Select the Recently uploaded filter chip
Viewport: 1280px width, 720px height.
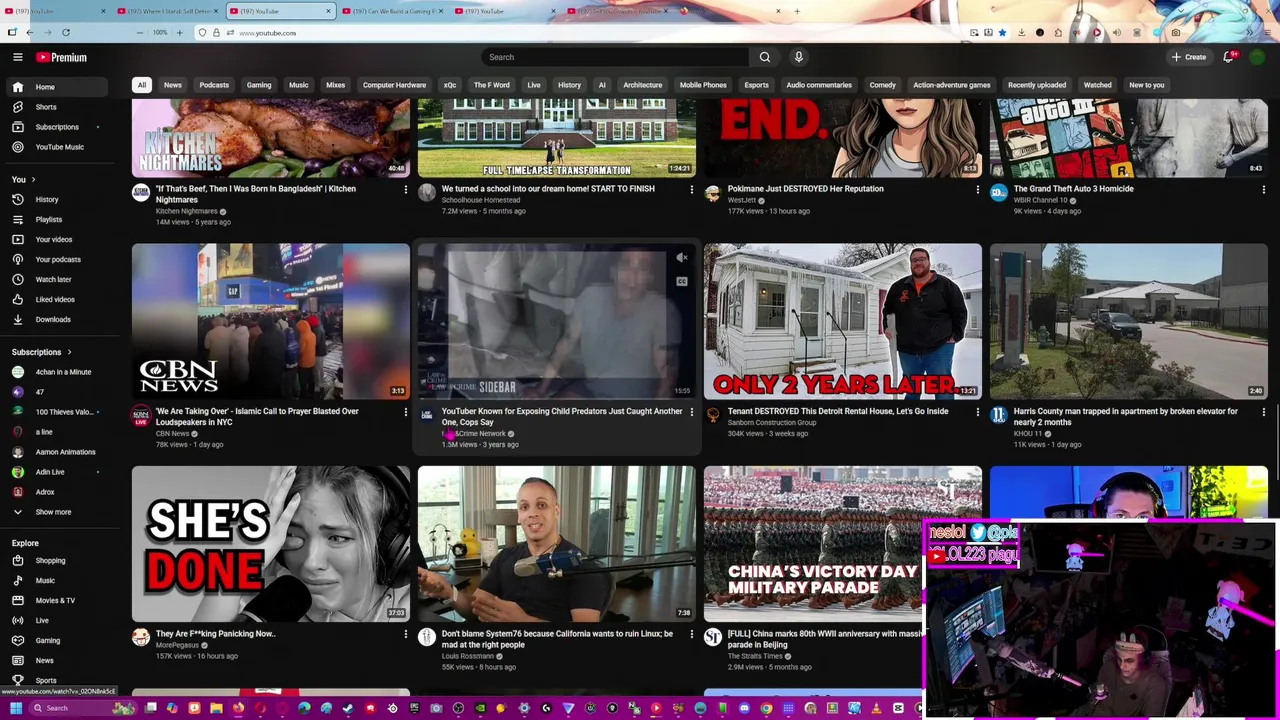coord(1037,85)
